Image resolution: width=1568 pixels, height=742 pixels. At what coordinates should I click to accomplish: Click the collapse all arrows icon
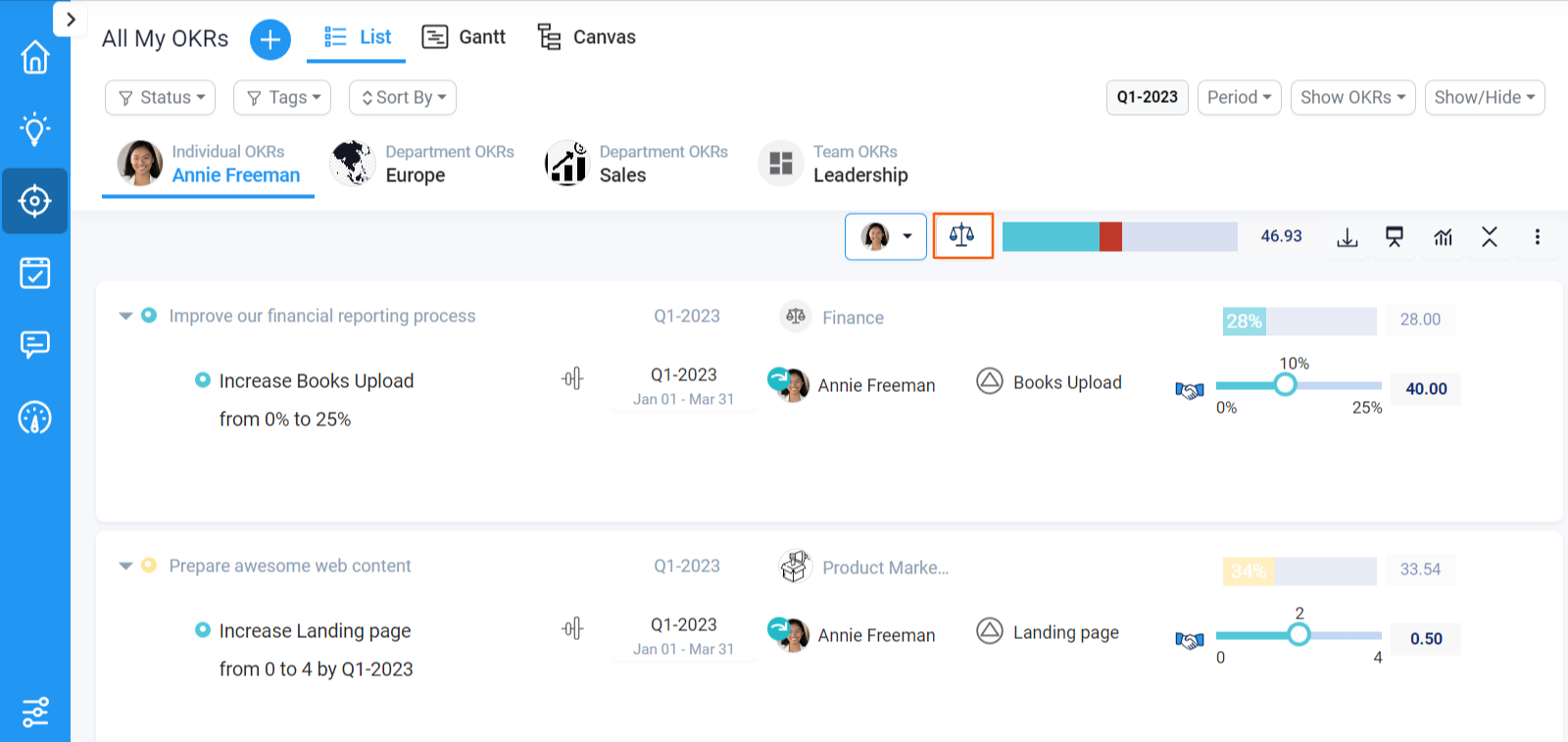(x=1490, y=237)
